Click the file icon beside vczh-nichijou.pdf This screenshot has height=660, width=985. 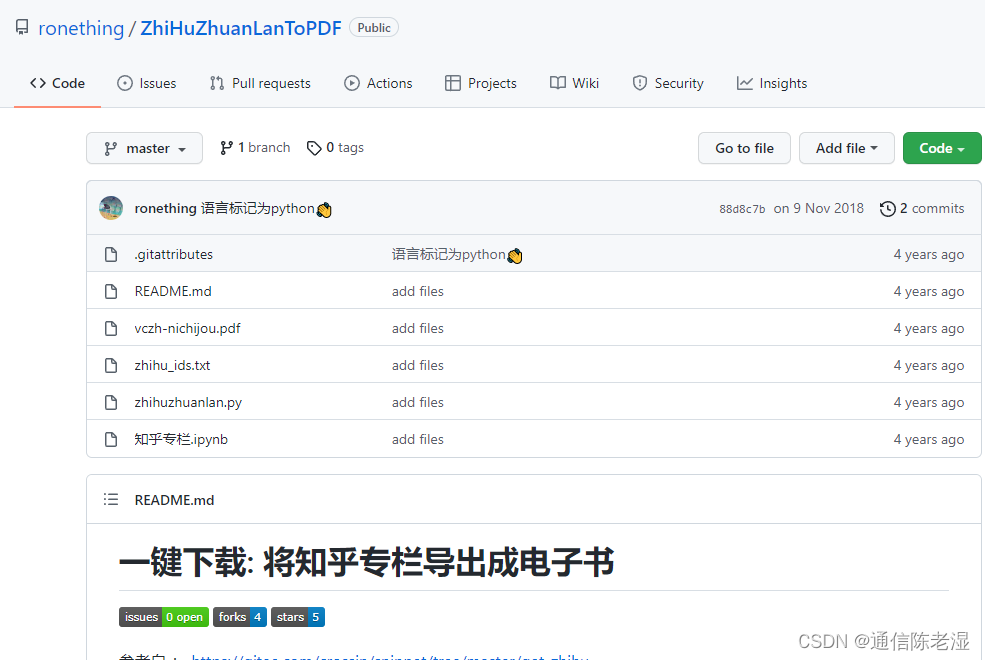pos(111,328)
